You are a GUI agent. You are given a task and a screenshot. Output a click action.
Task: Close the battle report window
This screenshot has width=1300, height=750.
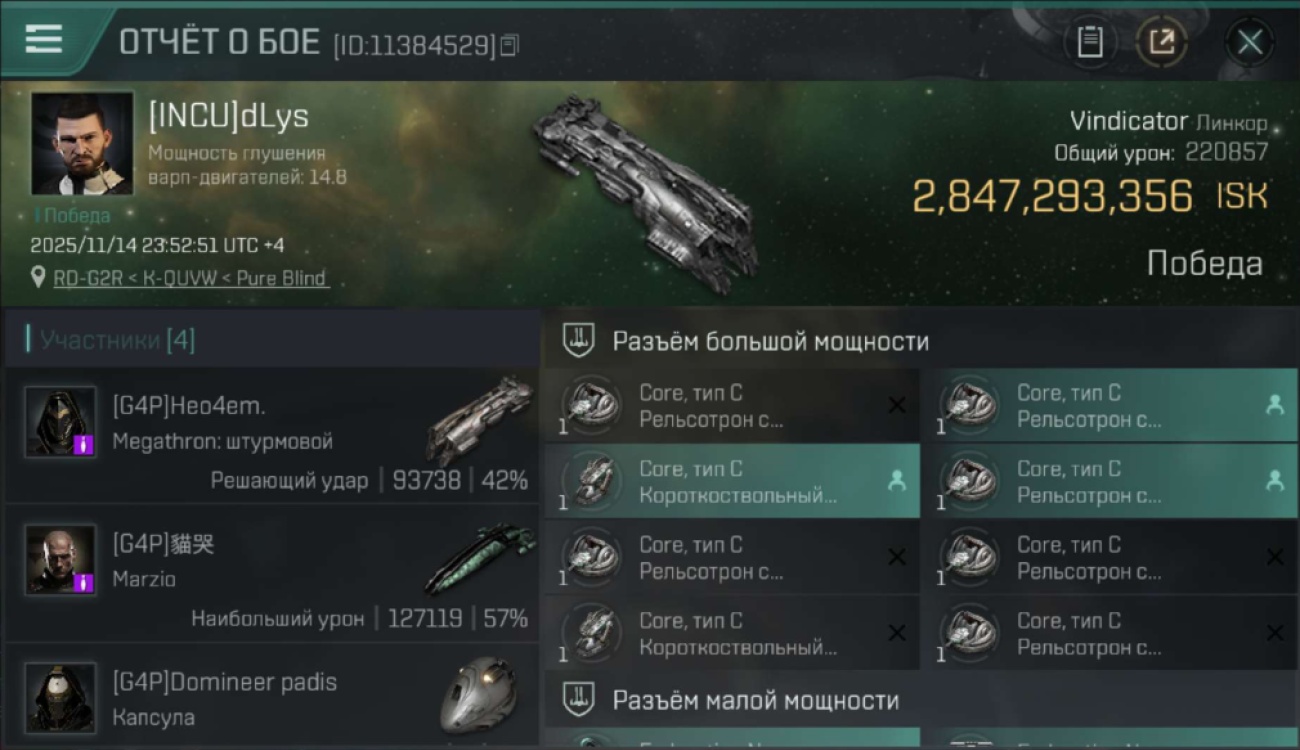tap(1250, 42)
